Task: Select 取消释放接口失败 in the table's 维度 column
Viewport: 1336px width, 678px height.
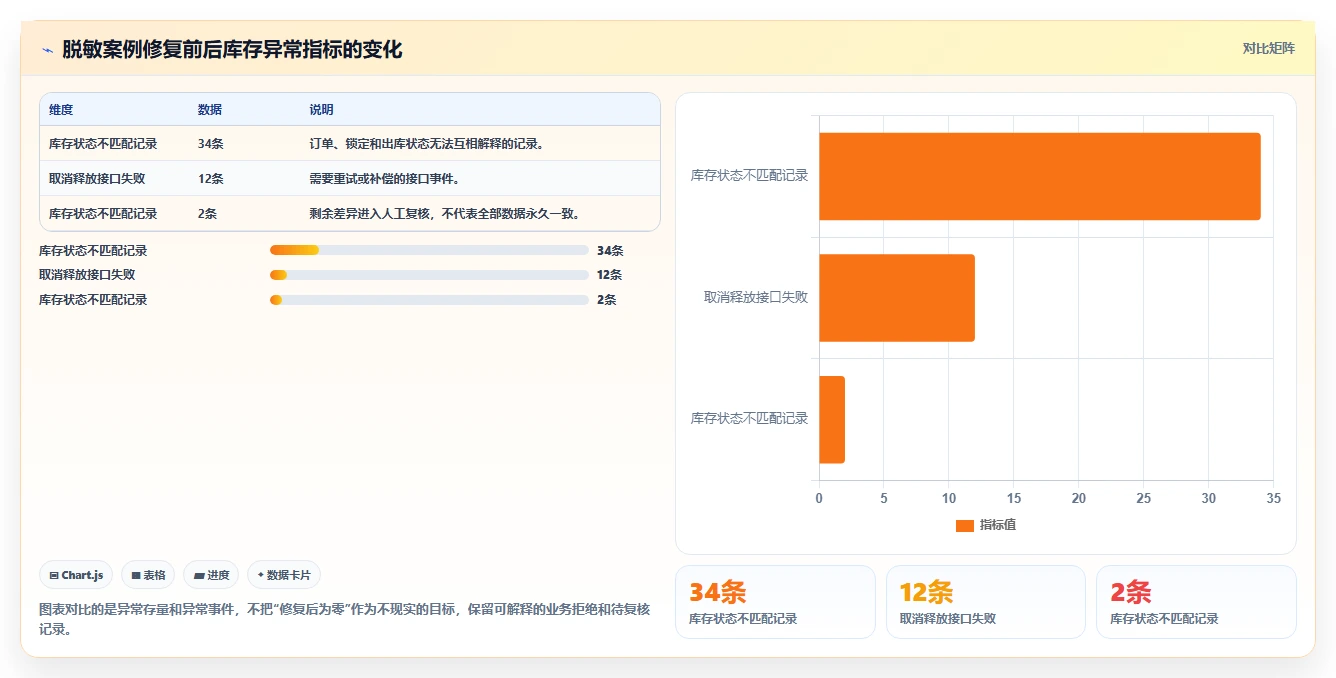Action: 97,179
